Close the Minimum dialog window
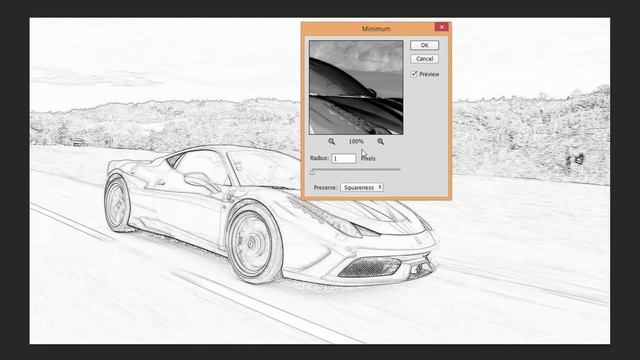The height and width of the screenshot is (360, 640). tap(441, 27)
